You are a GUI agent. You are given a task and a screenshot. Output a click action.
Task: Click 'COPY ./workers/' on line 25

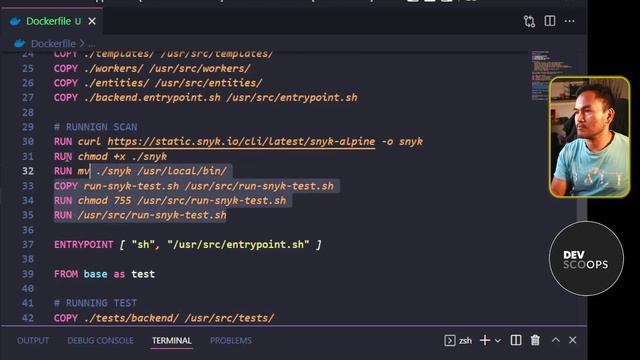click(98, 68)
